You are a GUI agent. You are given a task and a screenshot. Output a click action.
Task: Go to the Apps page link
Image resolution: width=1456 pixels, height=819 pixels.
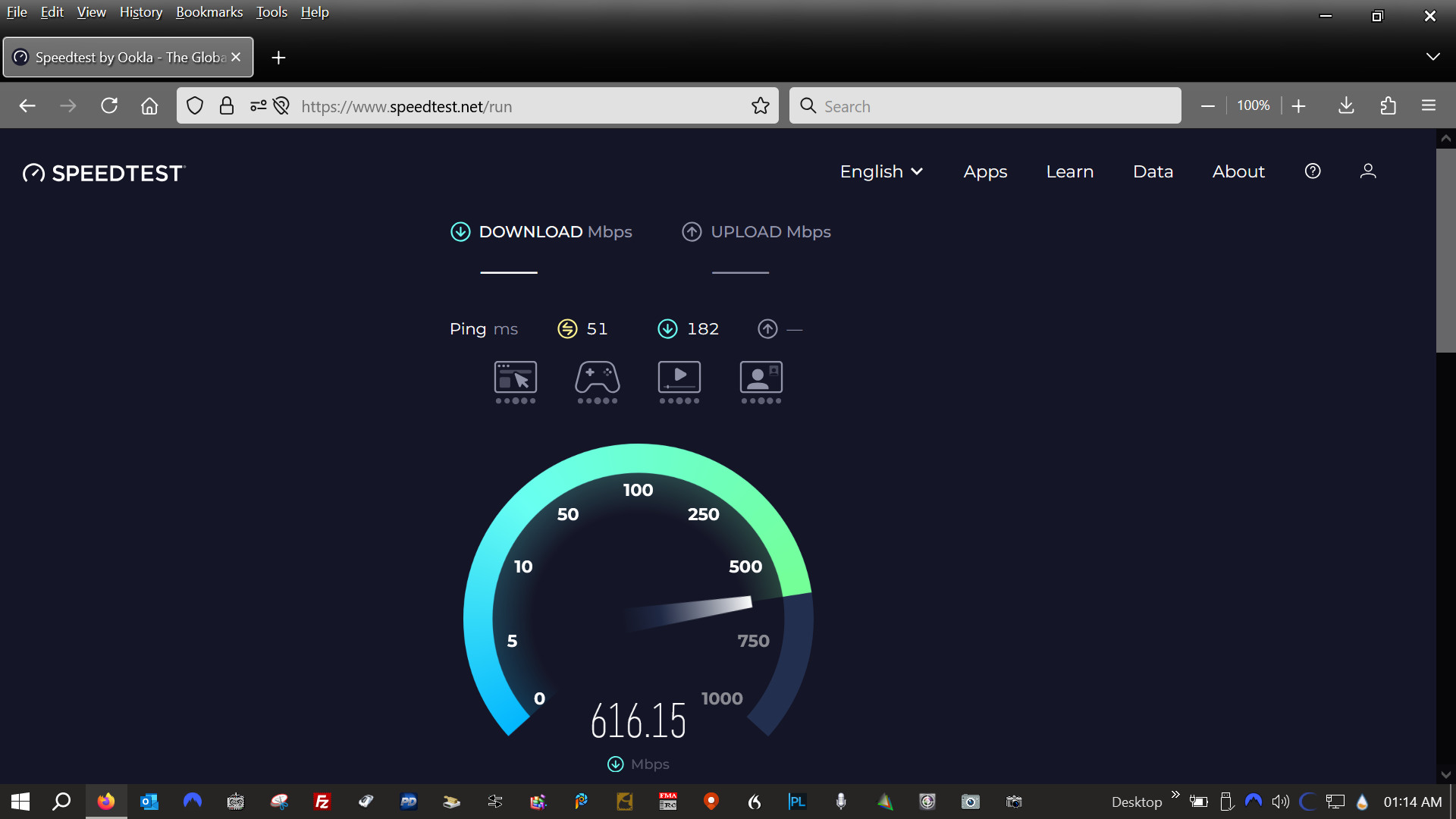point(985,172)
